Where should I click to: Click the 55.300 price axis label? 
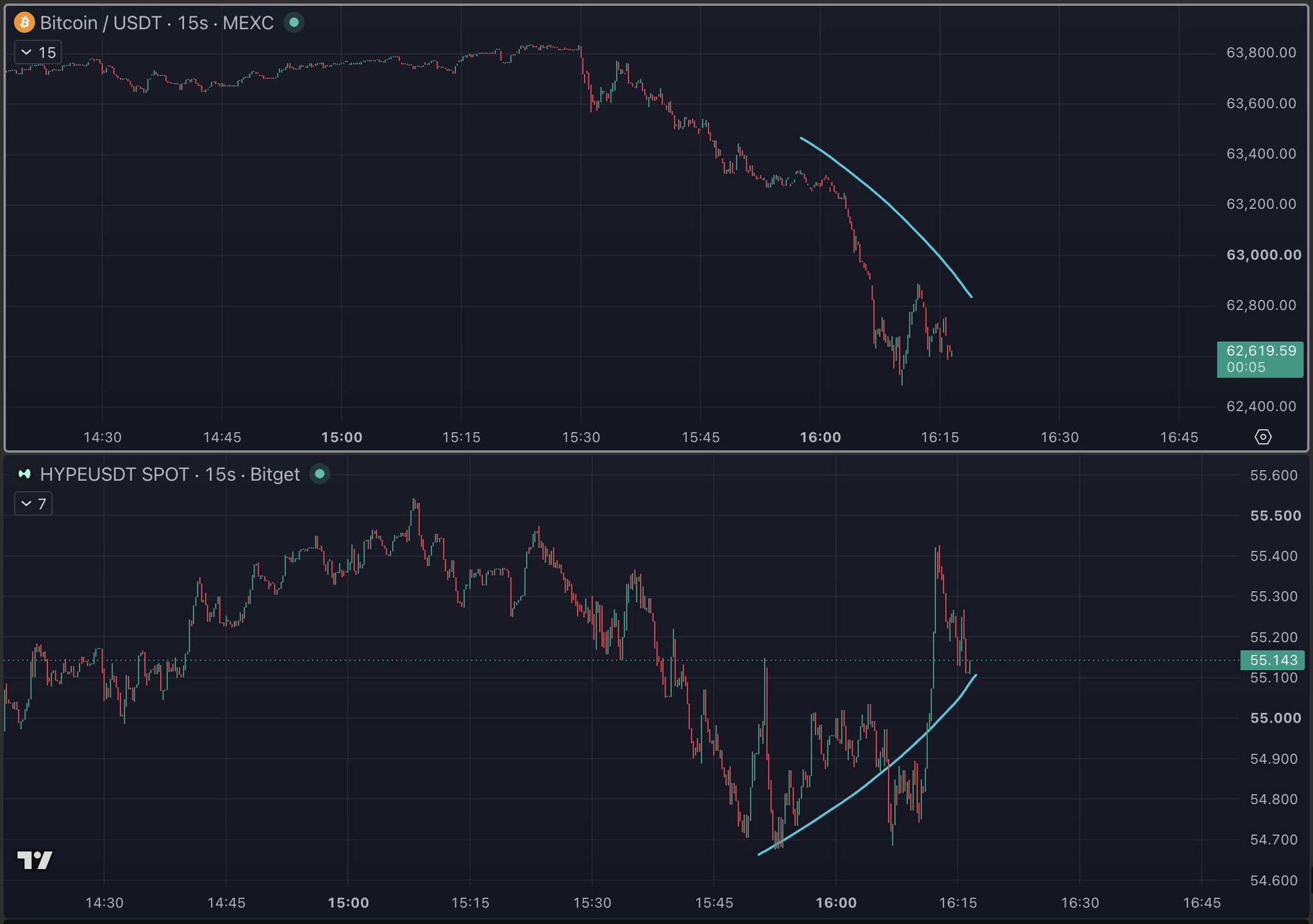(1274, 596)
